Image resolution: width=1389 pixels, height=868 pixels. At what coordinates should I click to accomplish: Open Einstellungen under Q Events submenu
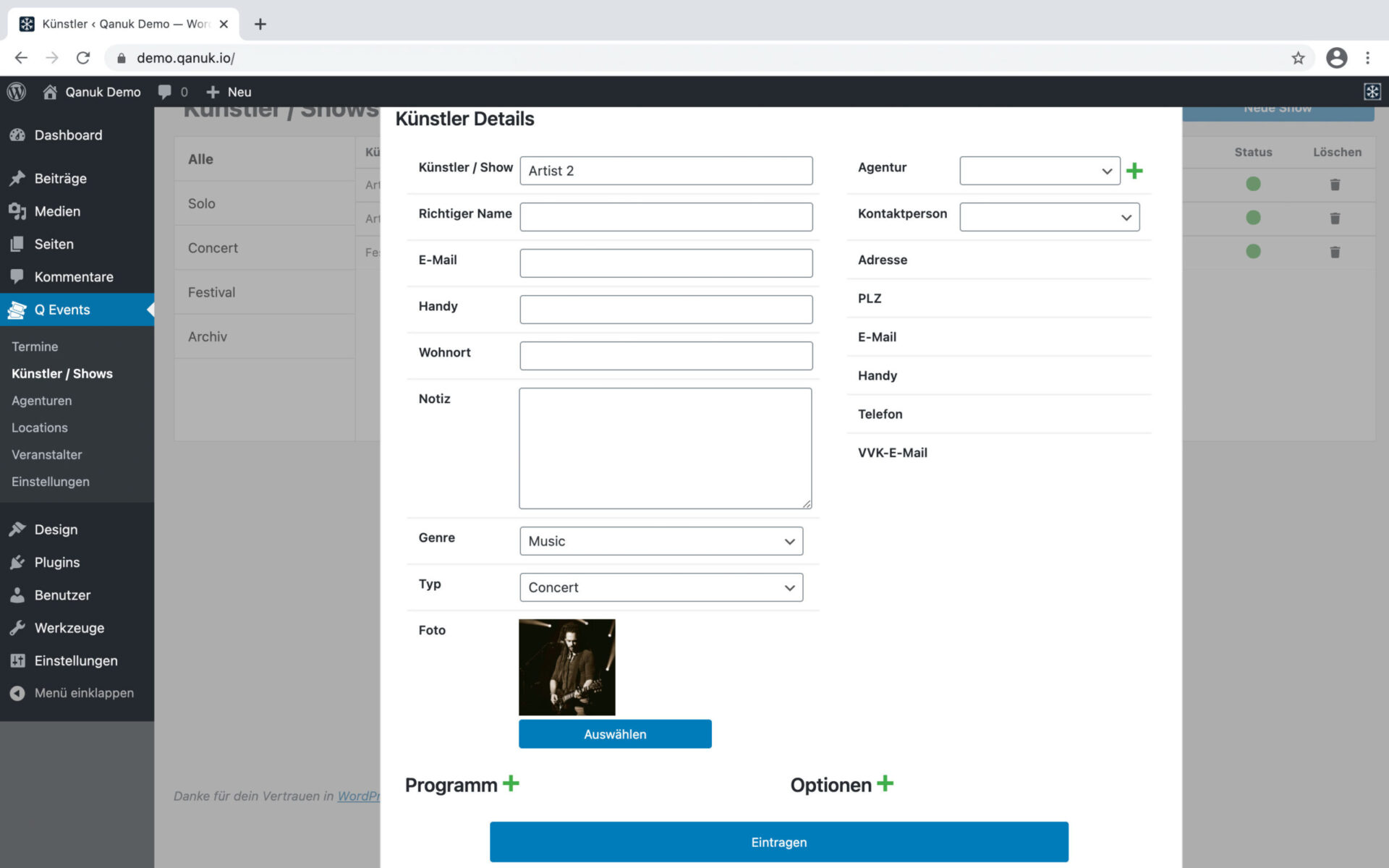[x=51, y=482]
